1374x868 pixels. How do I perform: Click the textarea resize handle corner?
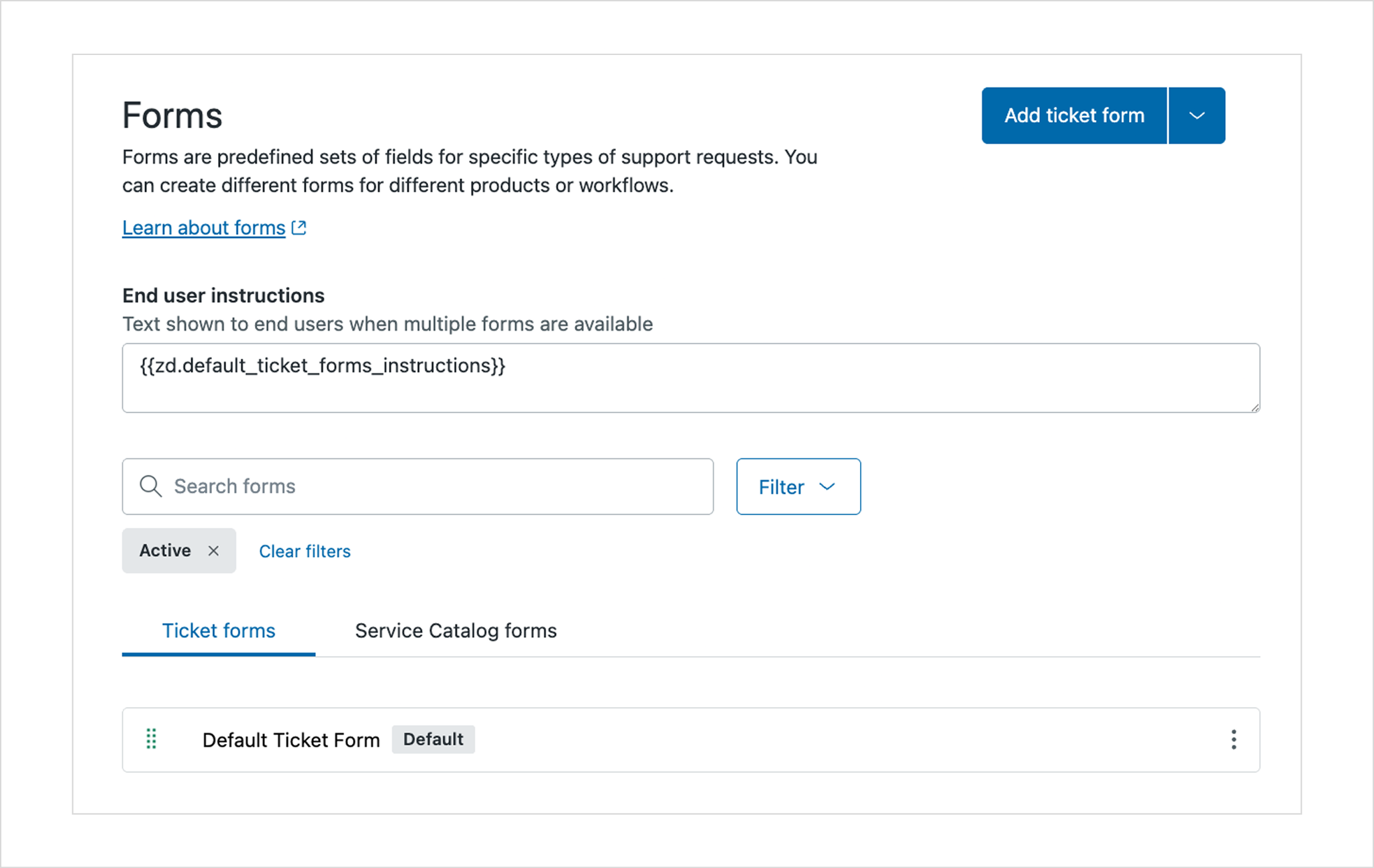[x=1255, y=407]
